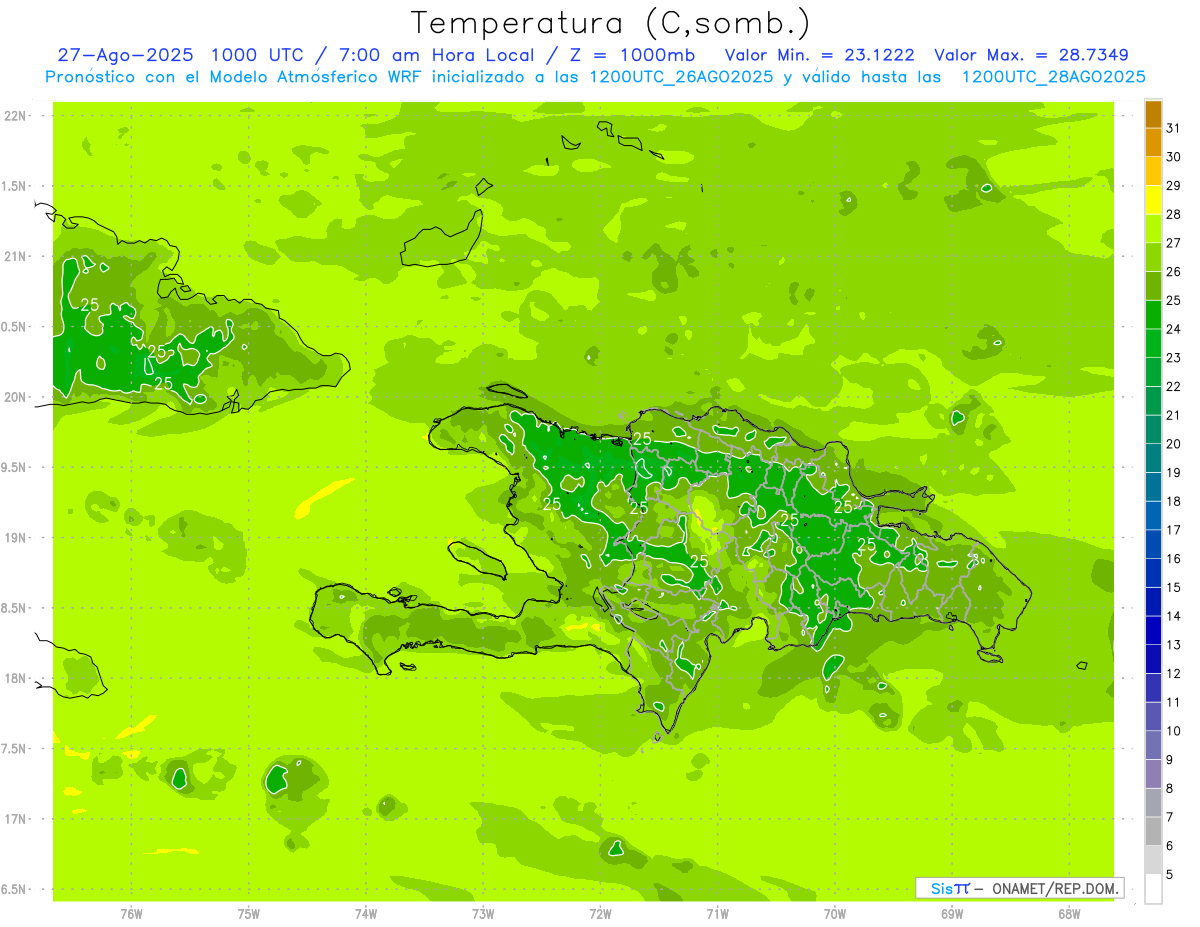Screen dimensions: 1200x927
Task: Click the '28' value on the color legend
Action: 1173,214
